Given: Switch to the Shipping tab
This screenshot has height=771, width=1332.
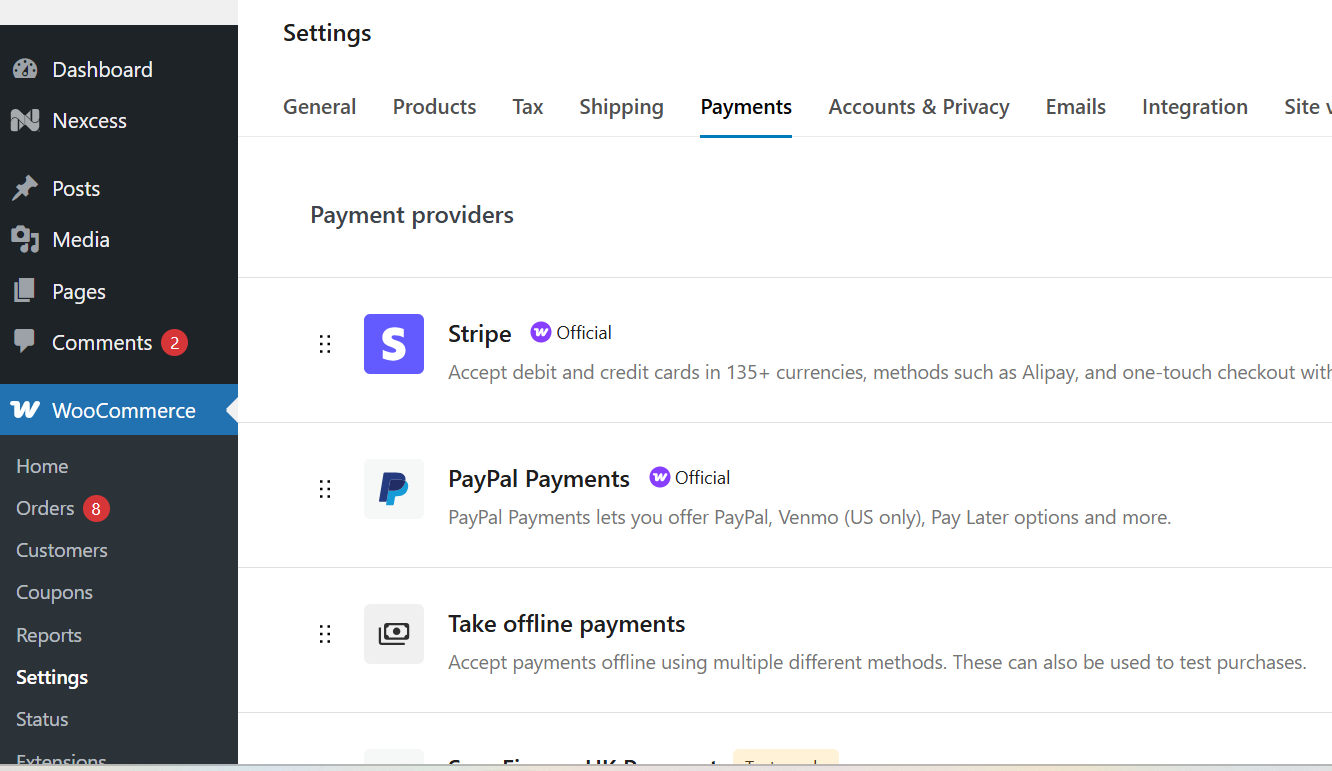Looking at the screenshot, I should [x=621, y=106].
